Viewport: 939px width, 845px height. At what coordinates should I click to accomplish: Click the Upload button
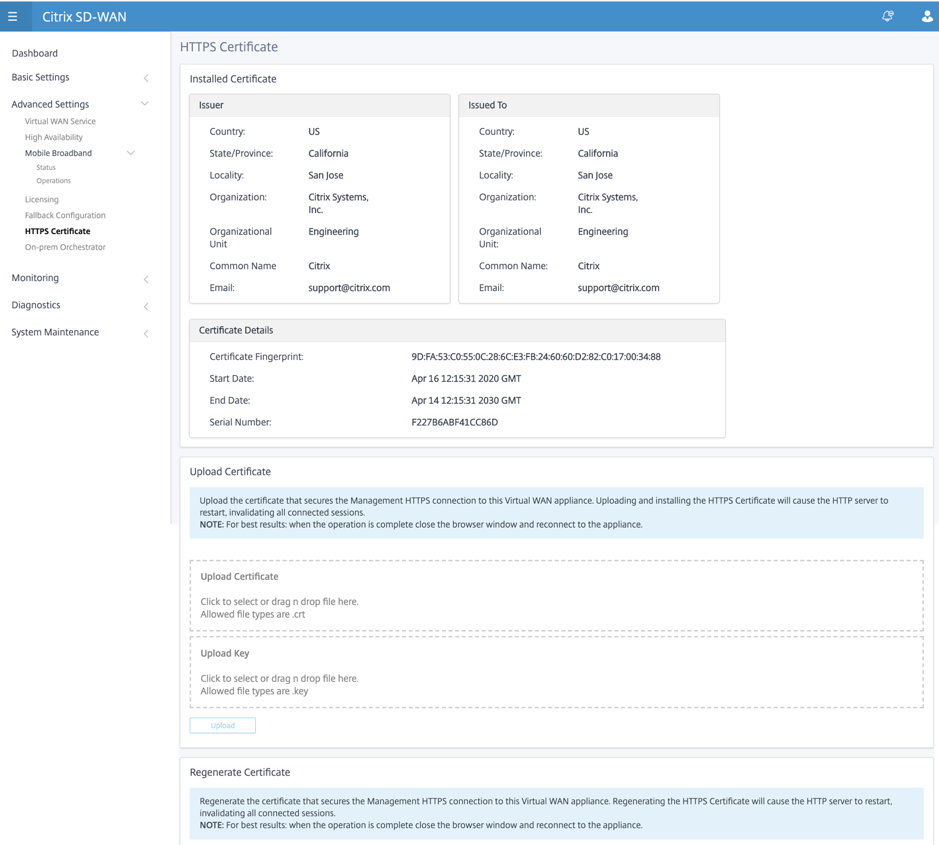223,725
